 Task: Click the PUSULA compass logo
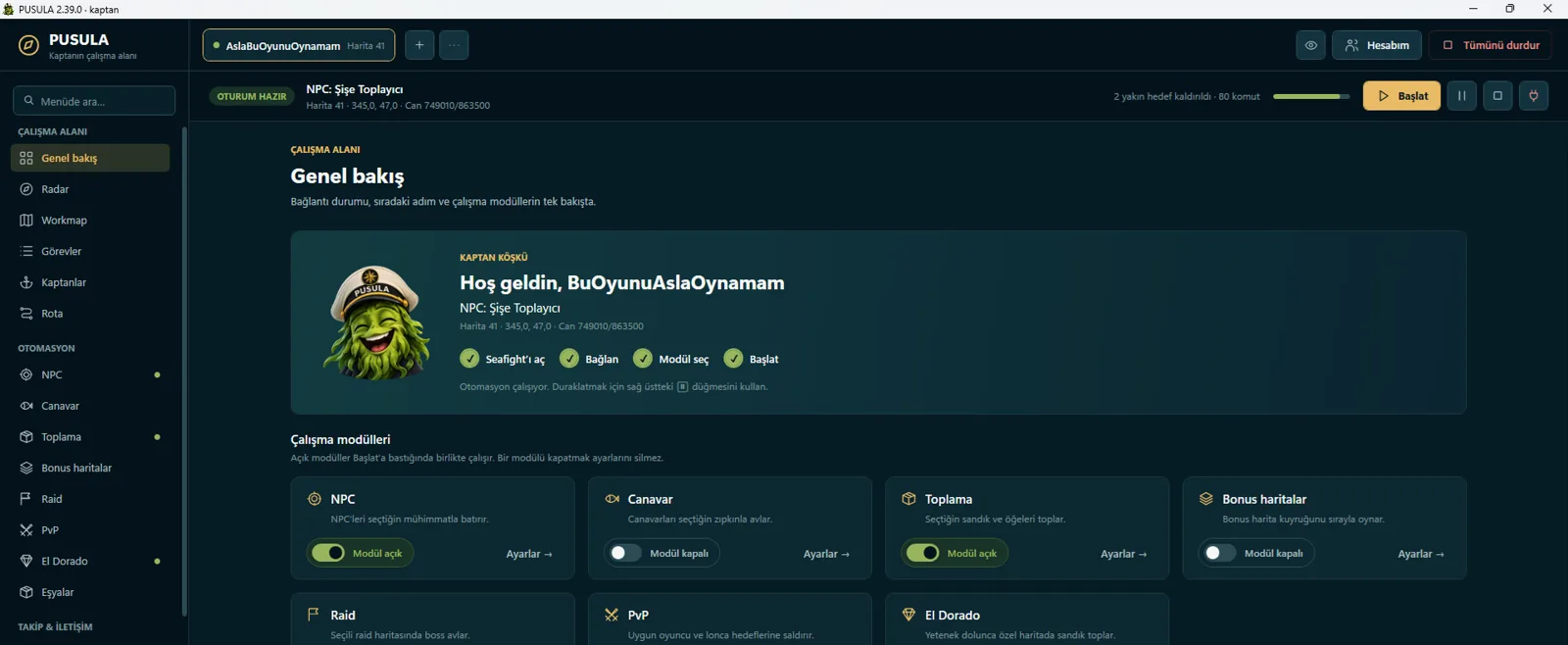pos(29,45)
